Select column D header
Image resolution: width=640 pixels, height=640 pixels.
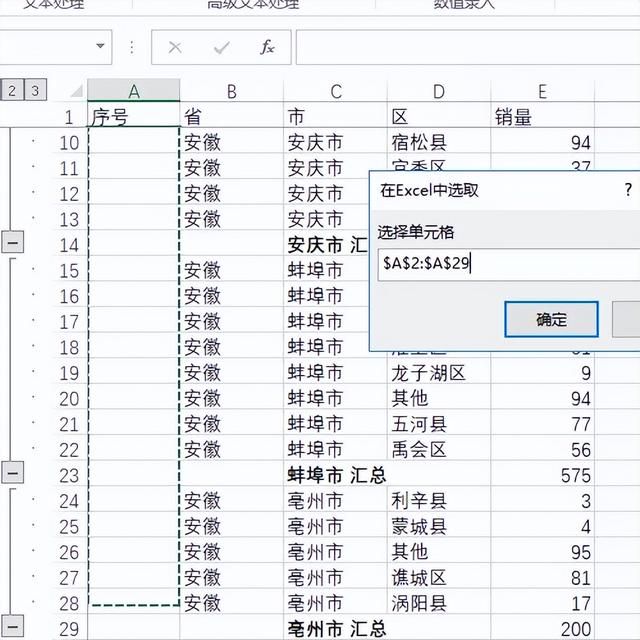click(439, 91)
